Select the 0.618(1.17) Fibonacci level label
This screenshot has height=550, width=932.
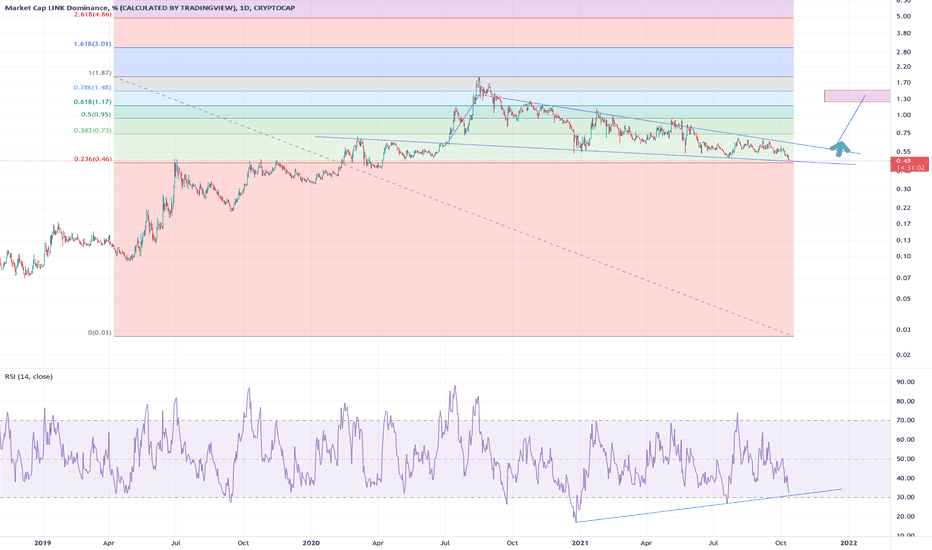point(93,102)
